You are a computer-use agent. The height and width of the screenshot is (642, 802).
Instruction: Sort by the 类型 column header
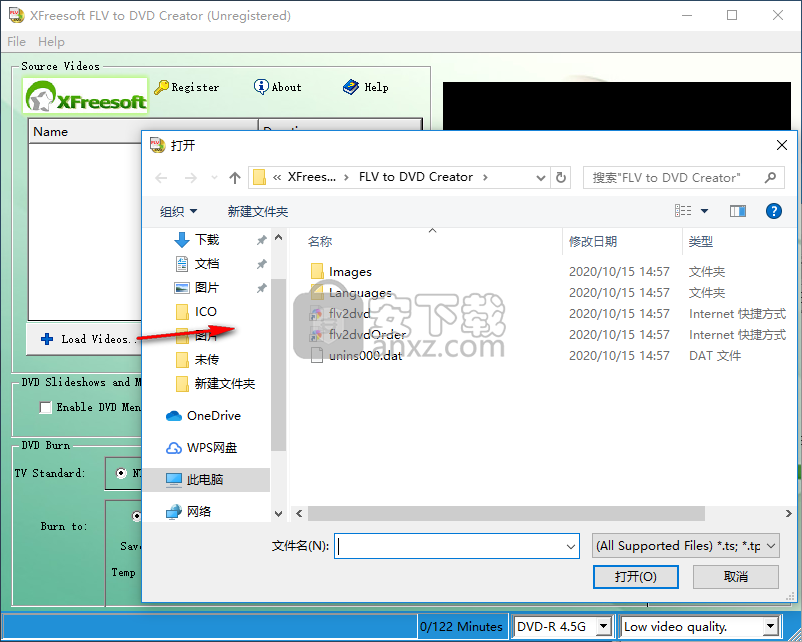click(700, 241)
